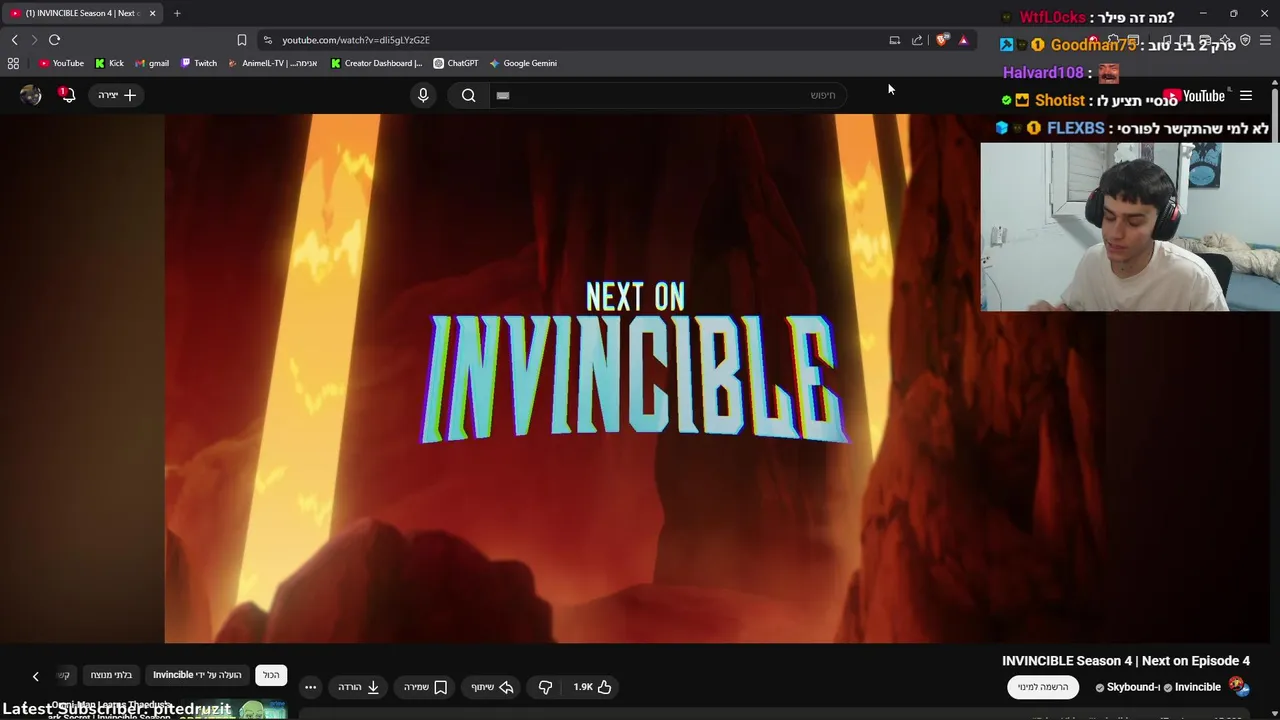Open the Google Gemini bookmark

pos(523,63)
